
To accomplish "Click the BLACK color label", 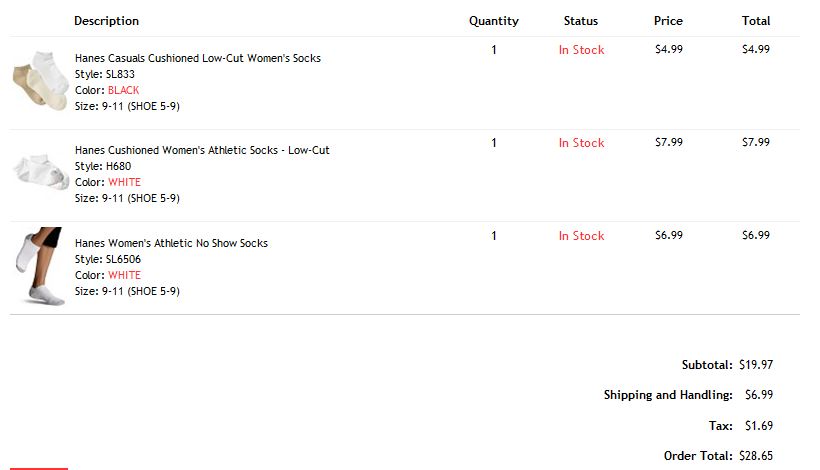I will pyautogui.click(x=123, y=90).
